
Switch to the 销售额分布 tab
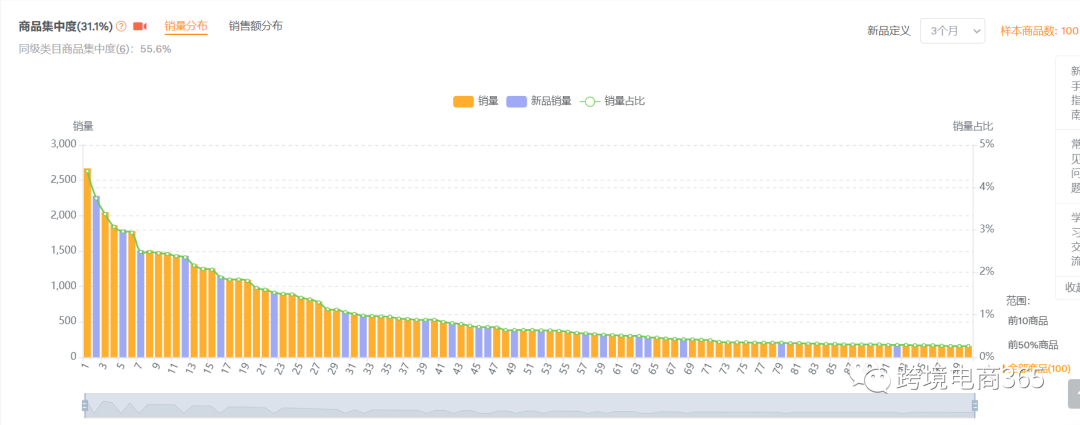click(x=256, y=26)
